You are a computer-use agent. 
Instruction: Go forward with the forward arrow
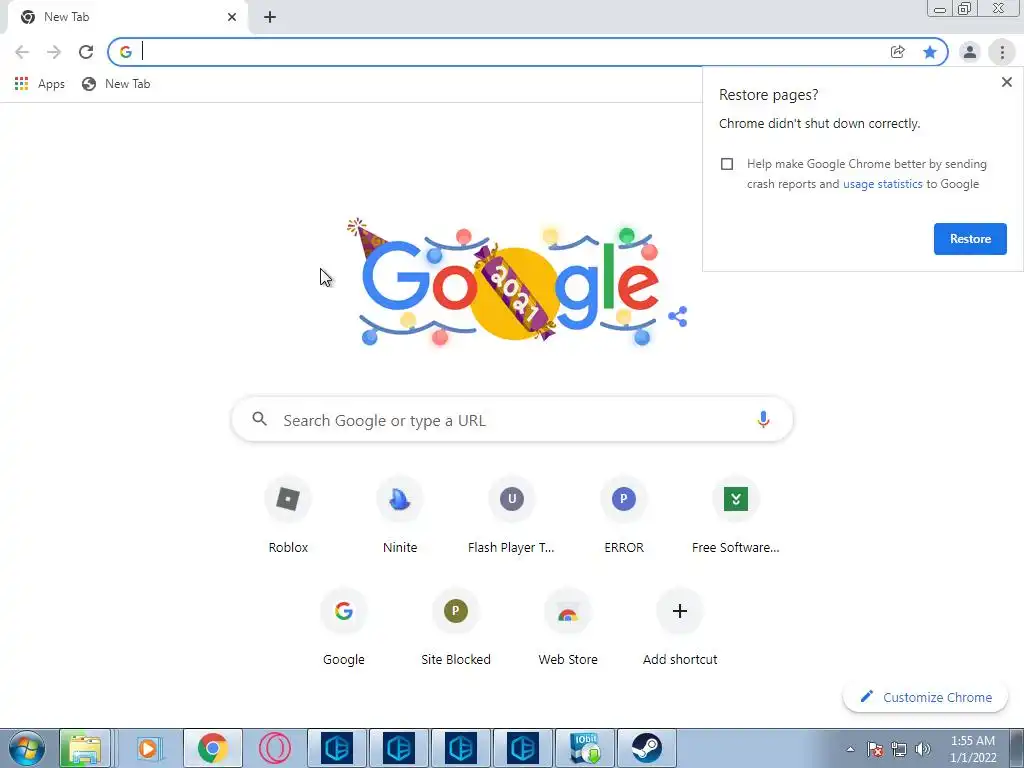54,52
